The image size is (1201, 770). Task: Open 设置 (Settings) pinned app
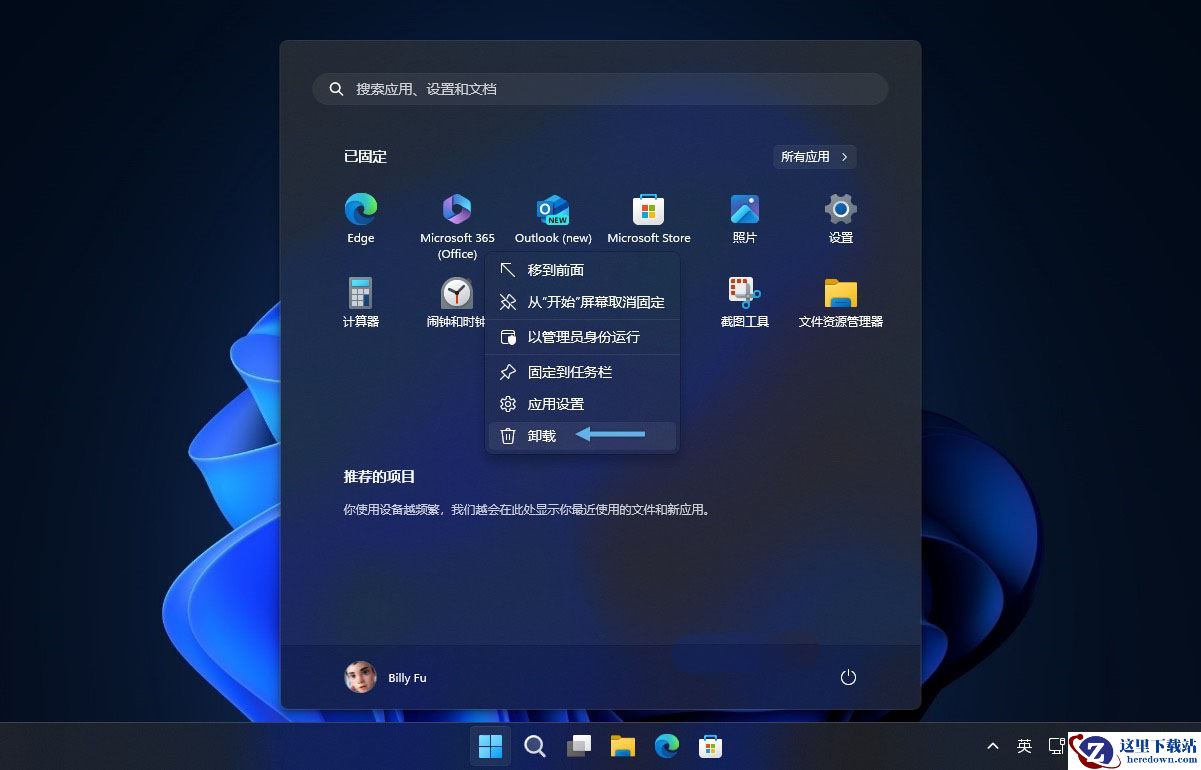click(840, 218)
